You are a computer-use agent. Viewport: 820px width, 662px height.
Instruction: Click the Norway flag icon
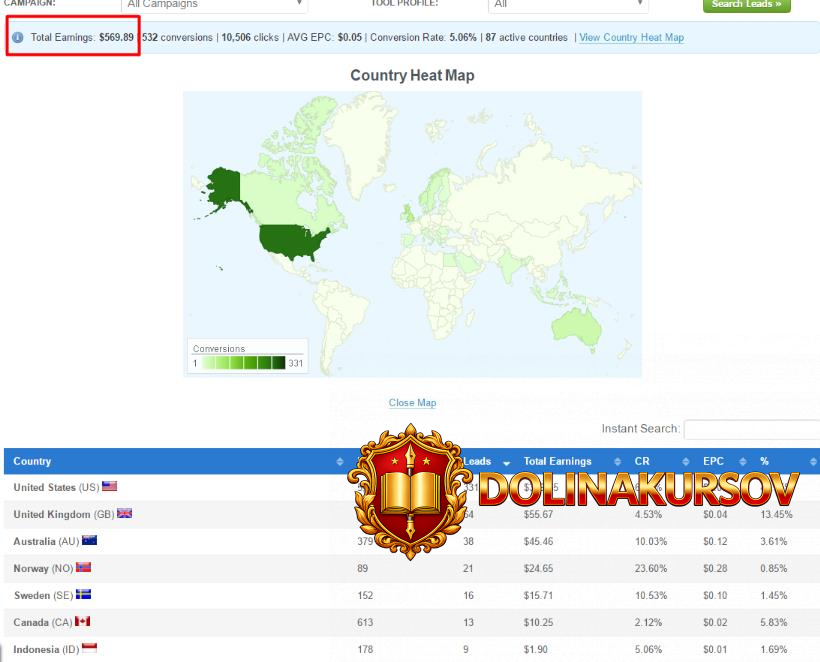pyautogui.click(x=84, y=568)
